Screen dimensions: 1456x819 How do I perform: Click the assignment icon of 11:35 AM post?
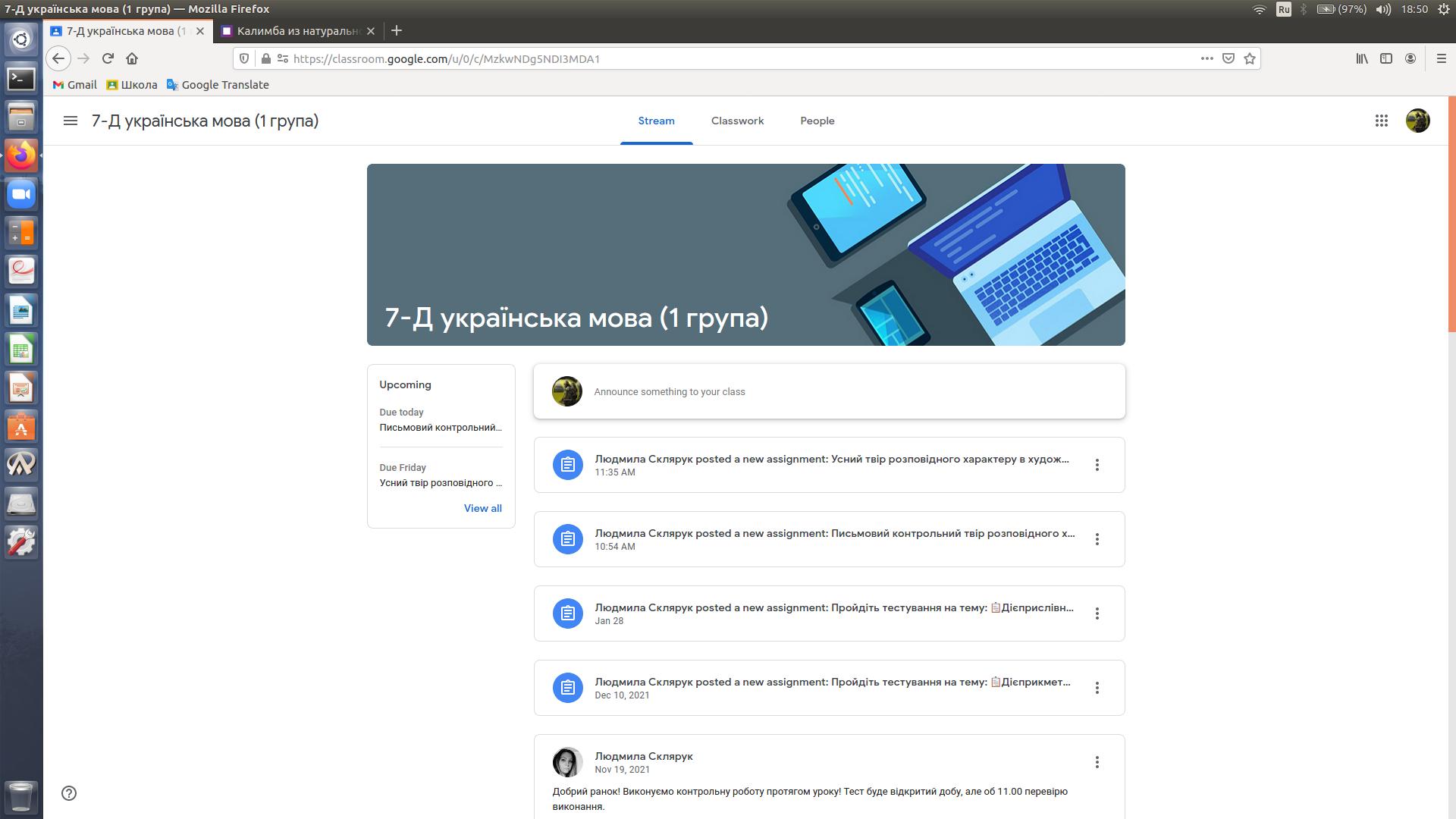pyautogui.click(x=567, y=465)
